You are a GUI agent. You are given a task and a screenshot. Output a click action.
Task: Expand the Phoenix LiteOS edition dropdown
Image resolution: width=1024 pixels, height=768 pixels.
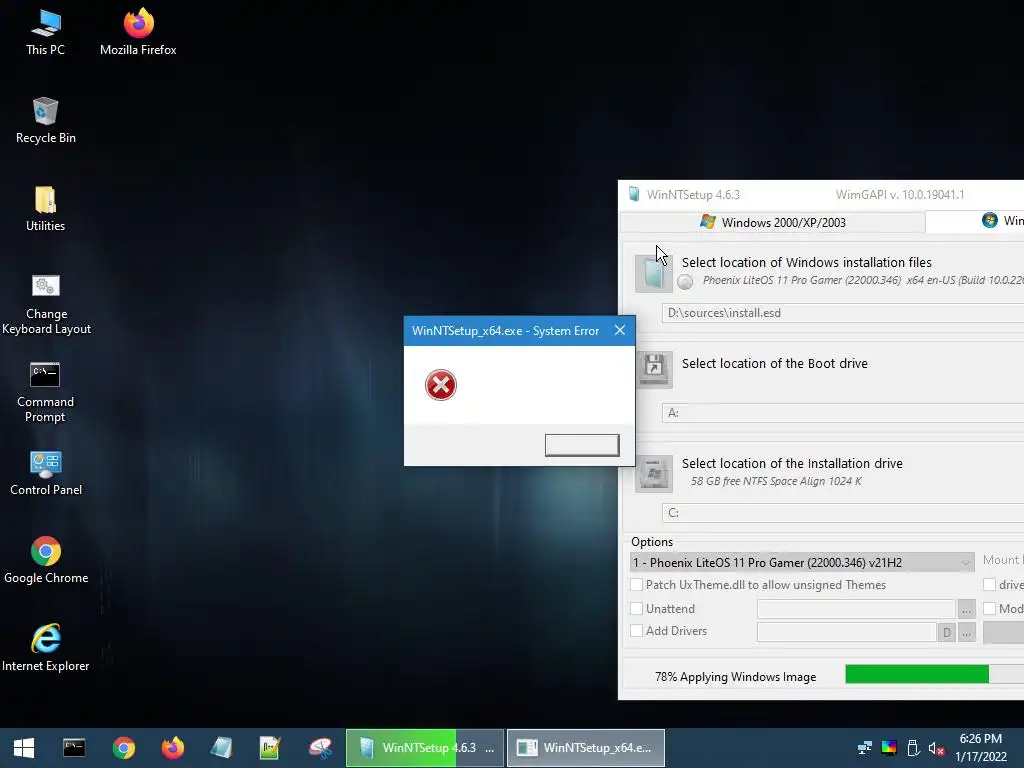coord(801,562)
